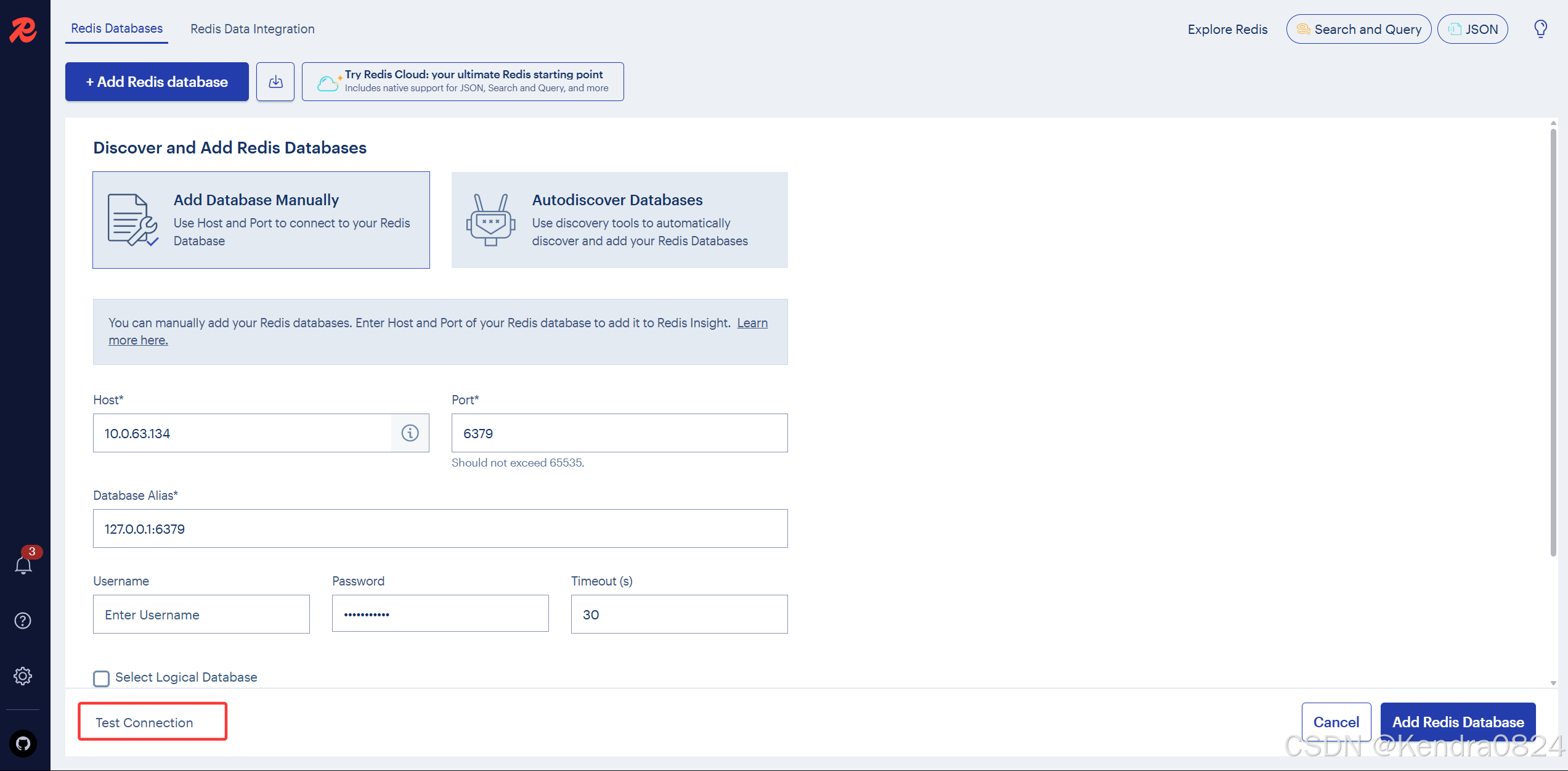Open the settings gear in sidebar
The width and height of the screenshot is (1568, 771).
[x=23, y=676]
